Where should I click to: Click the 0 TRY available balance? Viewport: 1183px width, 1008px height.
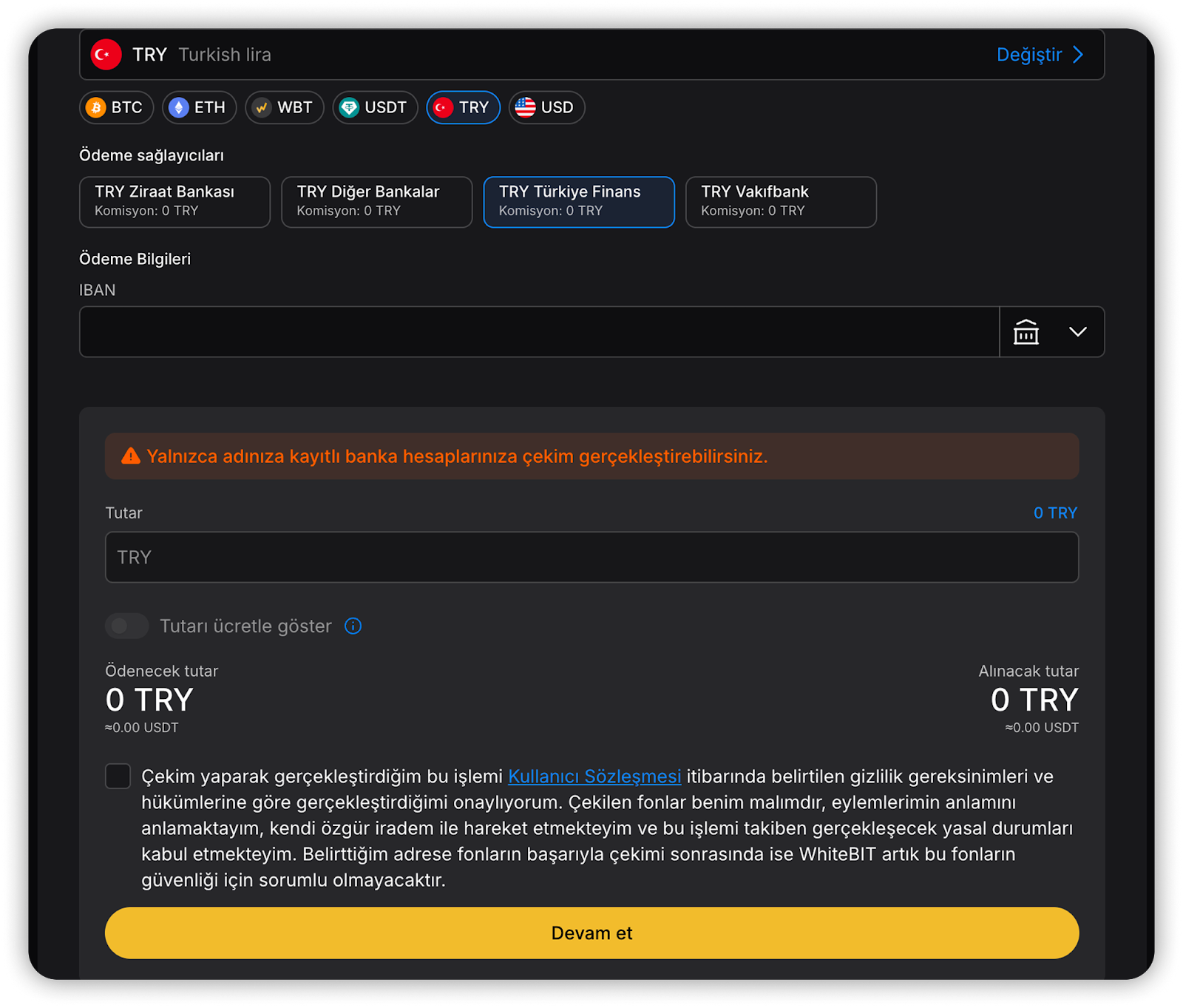(x=1055, y=513)
